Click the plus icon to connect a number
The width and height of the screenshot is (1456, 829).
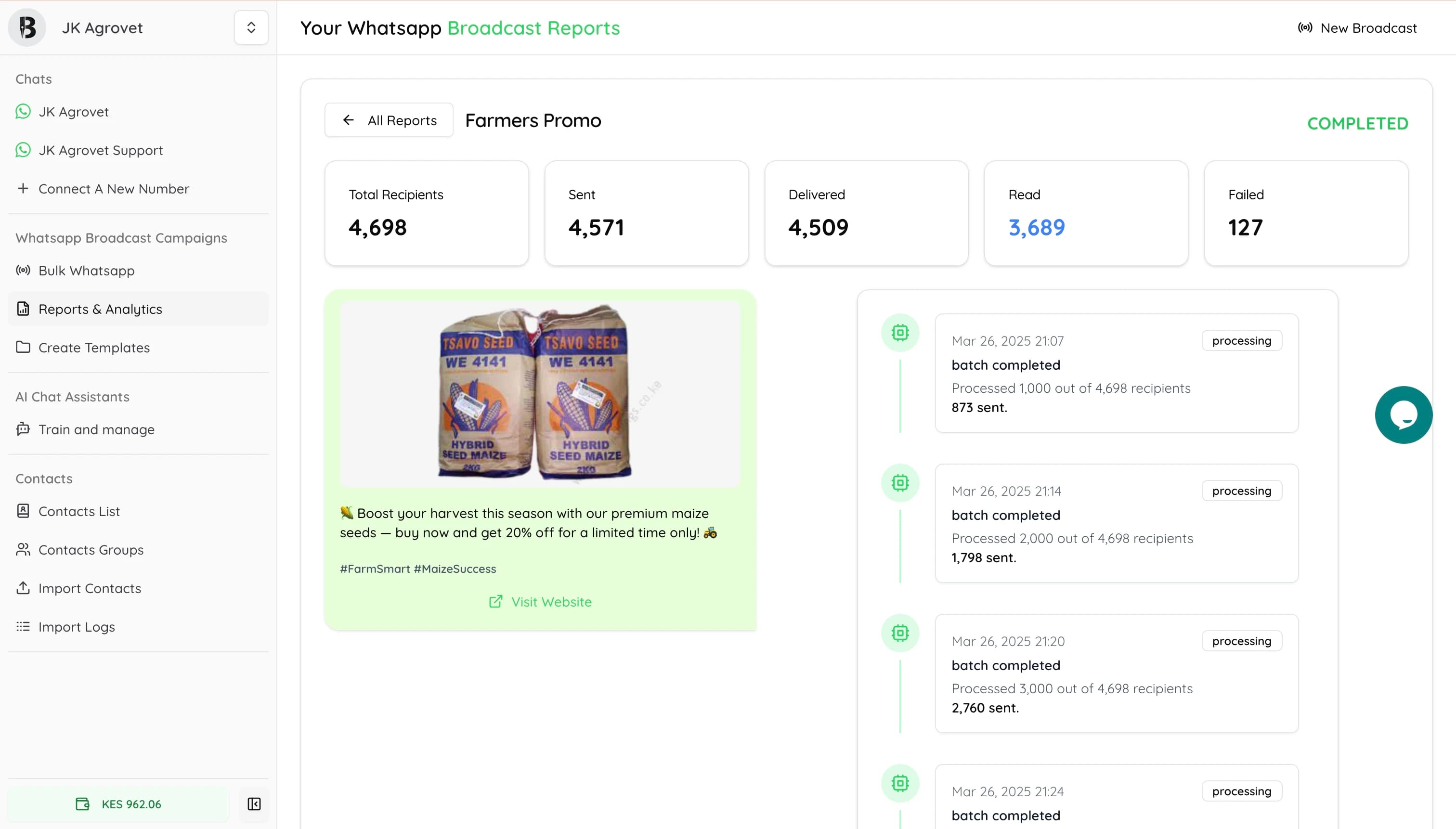tap(23, 188)
